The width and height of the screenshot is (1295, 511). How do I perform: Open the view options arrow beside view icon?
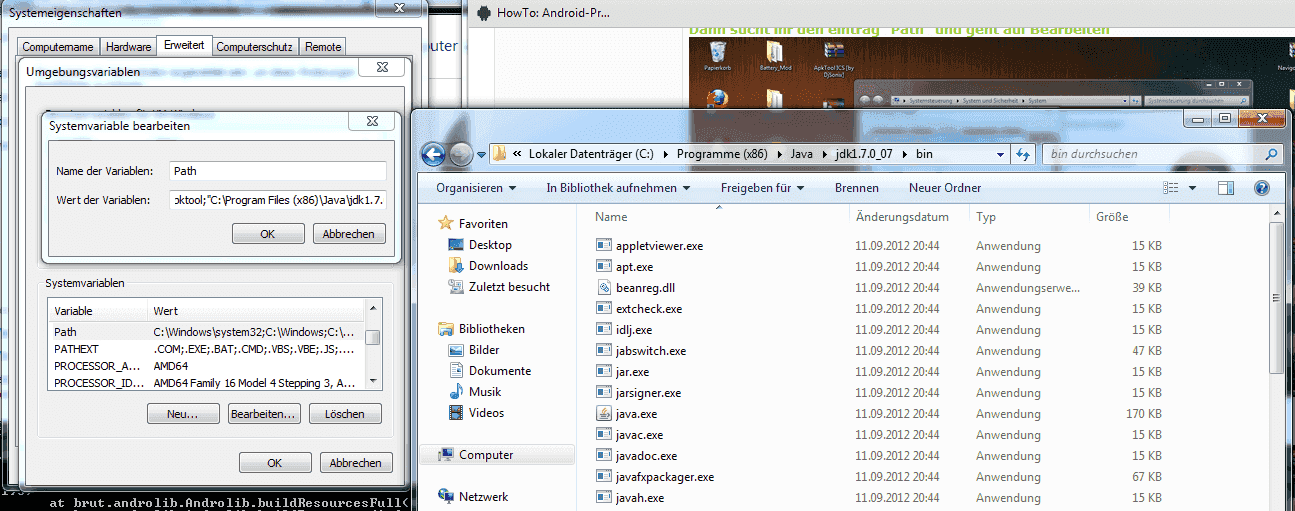coord(1195,188)
